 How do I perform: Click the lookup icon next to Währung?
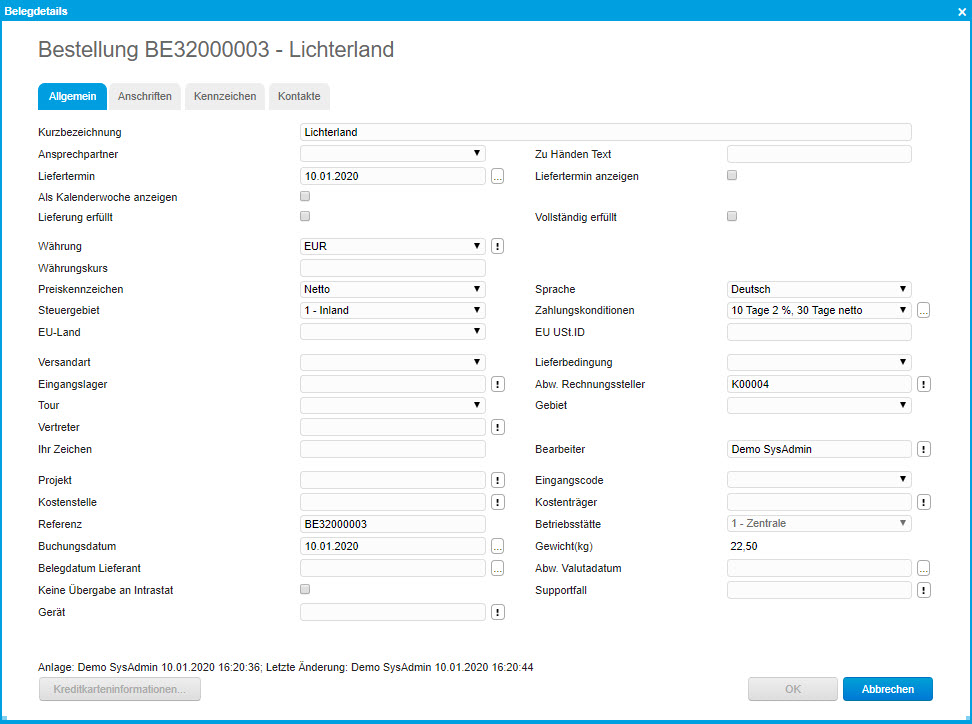coord(498,246)
